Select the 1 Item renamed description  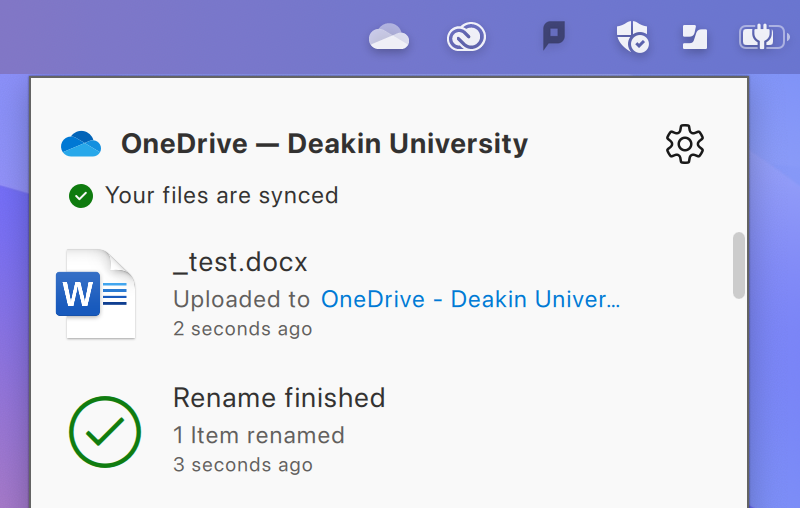[x=258, y=435]
